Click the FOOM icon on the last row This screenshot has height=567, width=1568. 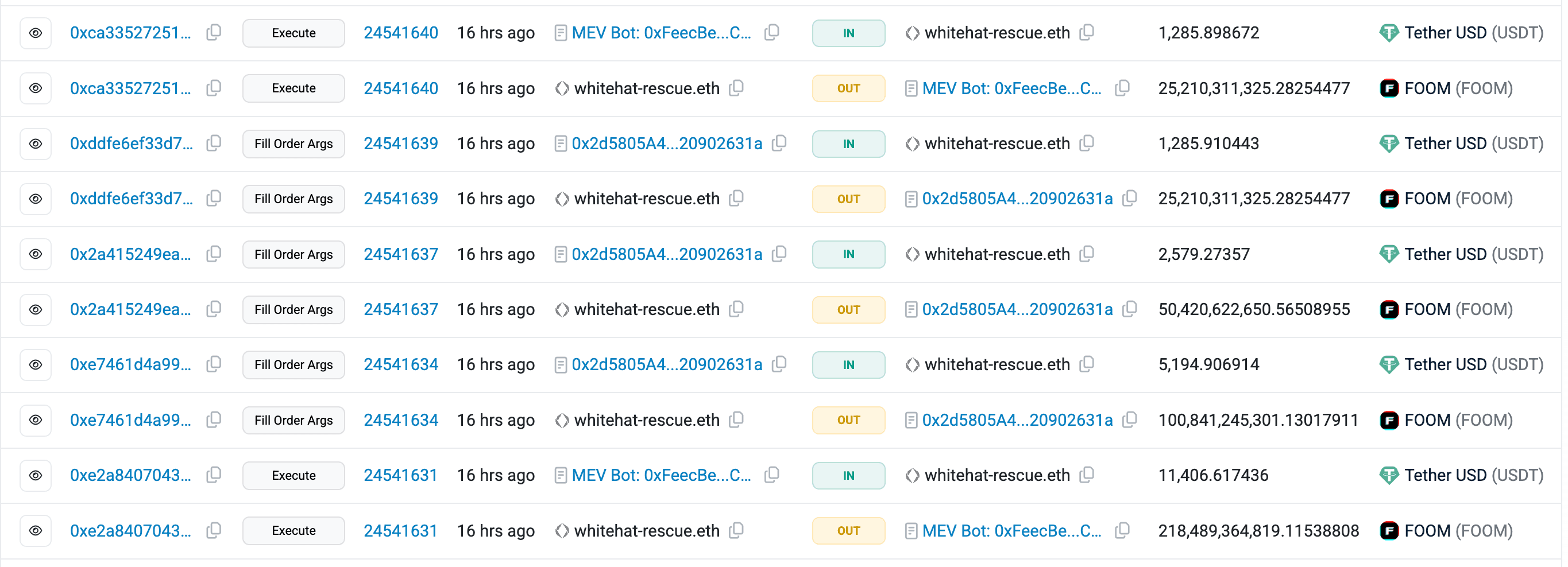[1389, 530]
